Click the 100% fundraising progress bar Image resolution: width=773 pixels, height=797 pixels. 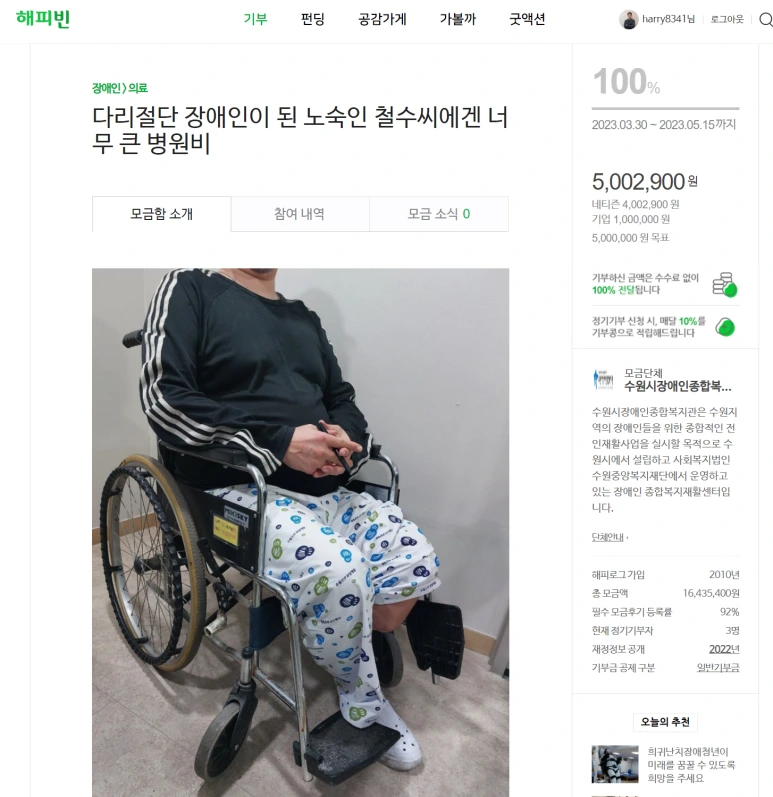pos(665,108)
